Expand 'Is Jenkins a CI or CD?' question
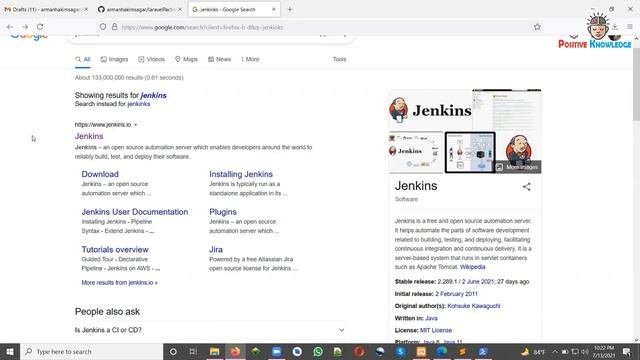Image resolution: width=640 pixels, height=360 pixels. [210, 330]
